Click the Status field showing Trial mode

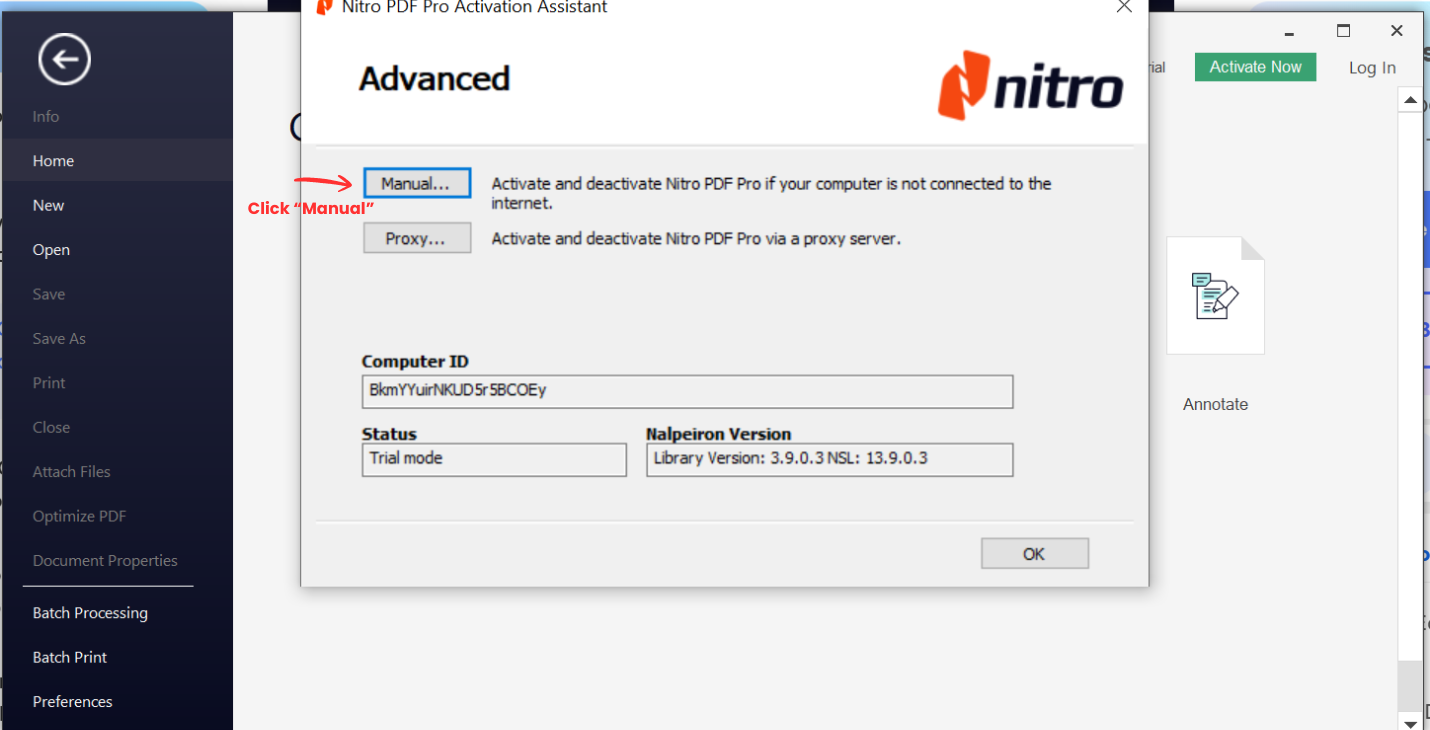point(494,459)
